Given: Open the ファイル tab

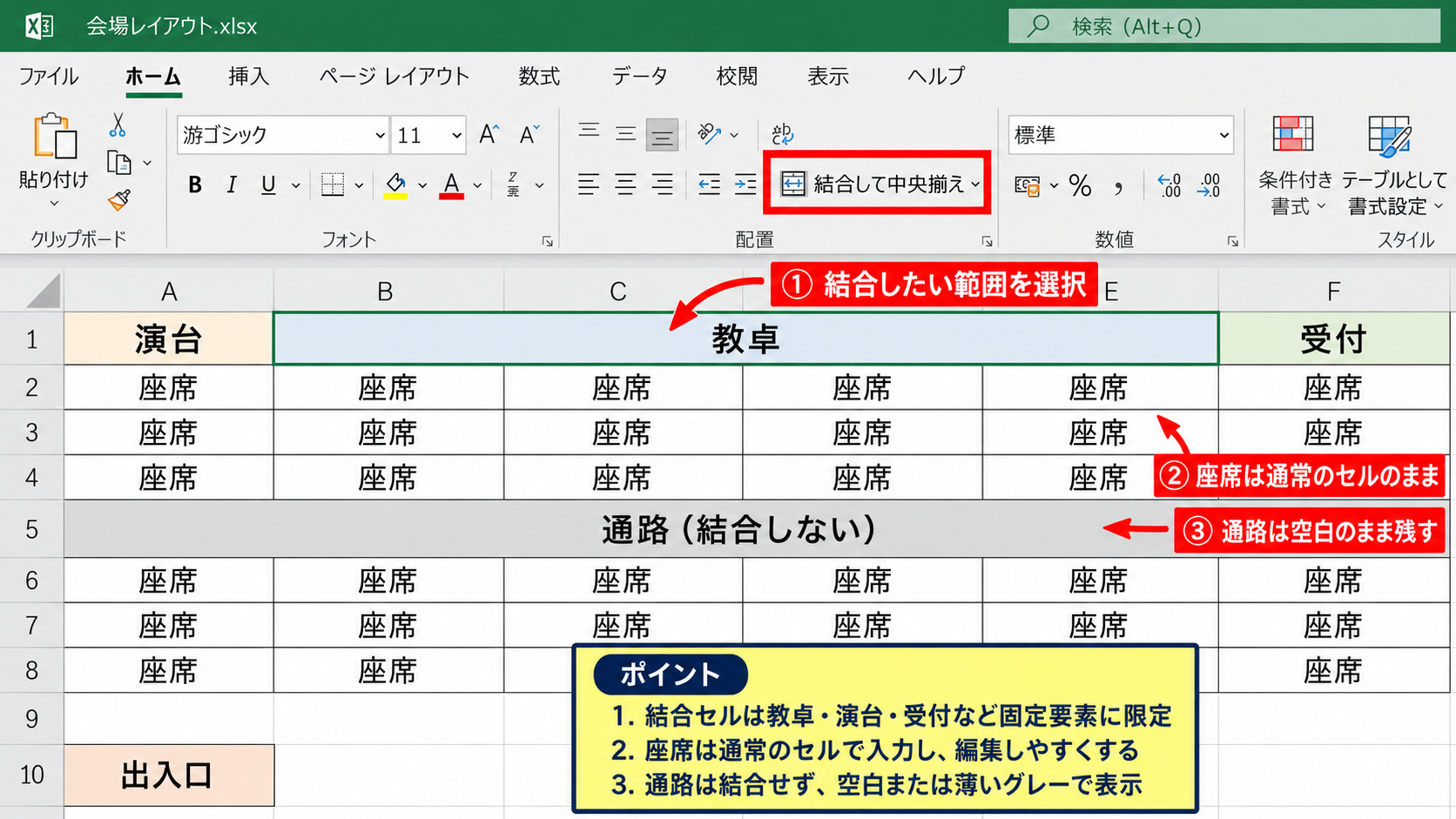Looking at the screenshot, I should tap(49, 77).
